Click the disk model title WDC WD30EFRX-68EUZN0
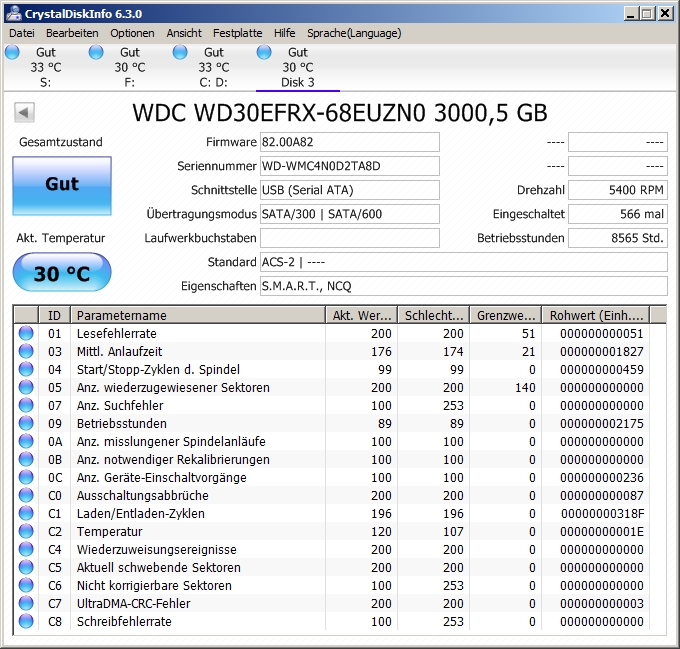Viewport: 680px width, 649px height. pos(279,113)
